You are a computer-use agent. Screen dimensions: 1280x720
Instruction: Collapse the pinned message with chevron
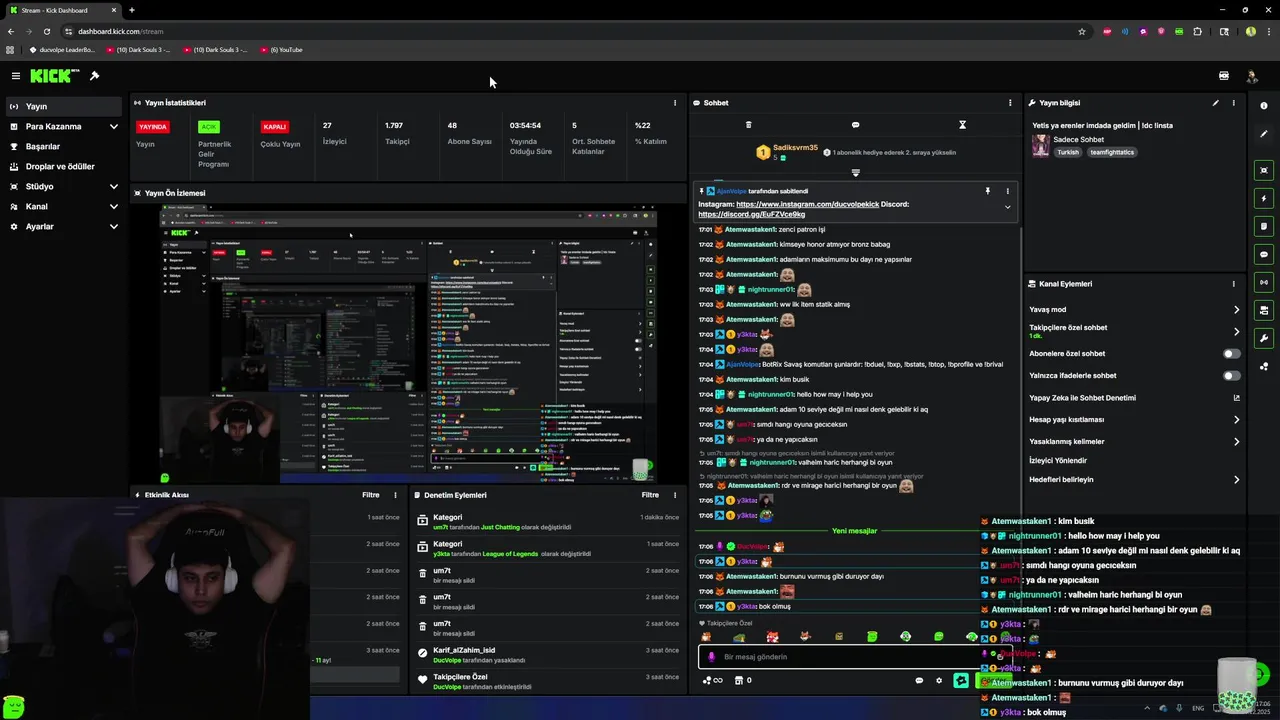point(1007,207)
